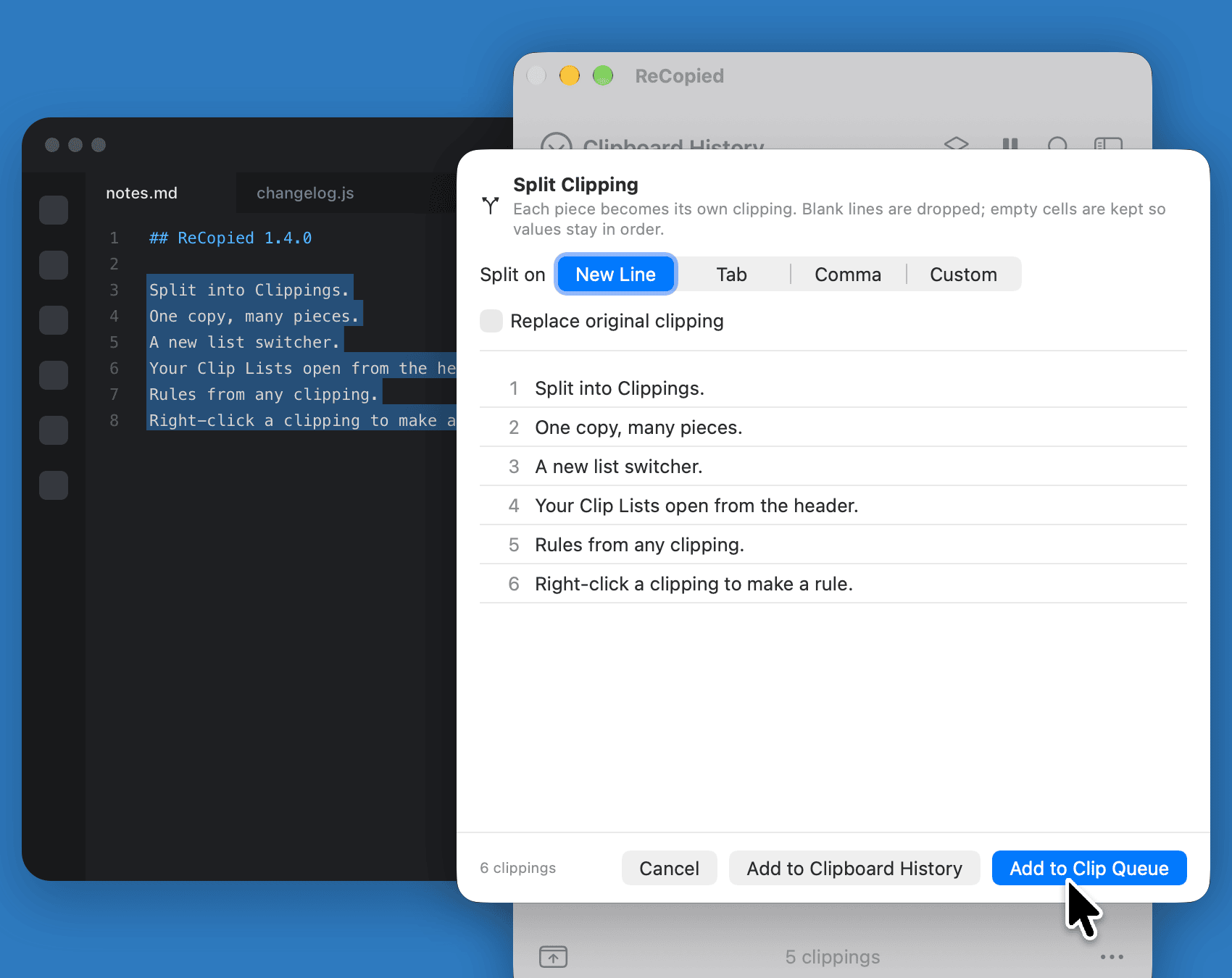Open the ellipsis menu at ReCopied bottom right
The width and height of the screenshot is (1232, 978).
click(1112, 957)
